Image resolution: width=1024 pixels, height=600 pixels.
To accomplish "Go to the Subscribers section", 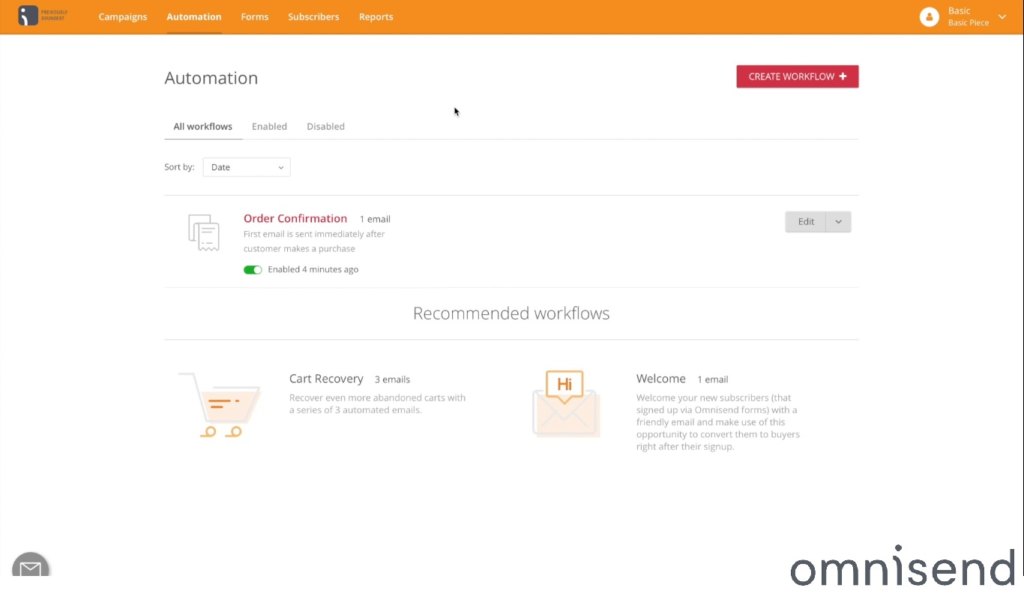I will point(313,17).
